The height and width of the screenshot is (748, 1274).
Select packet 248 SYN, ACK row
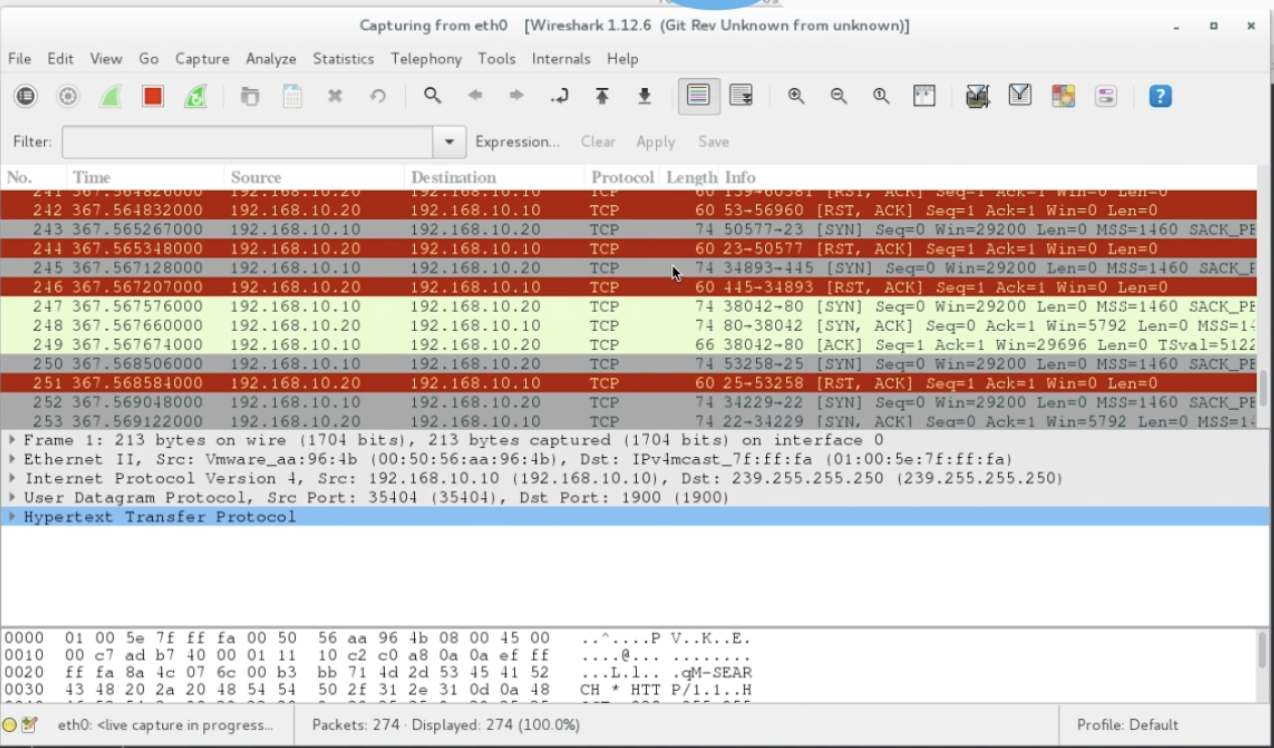pos(628,326)
